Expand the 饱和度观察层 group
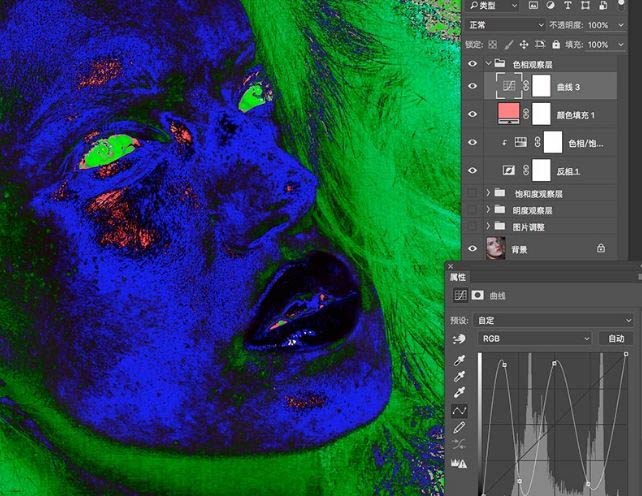Viewport: 642px width, 496px height. pos(489,192)
